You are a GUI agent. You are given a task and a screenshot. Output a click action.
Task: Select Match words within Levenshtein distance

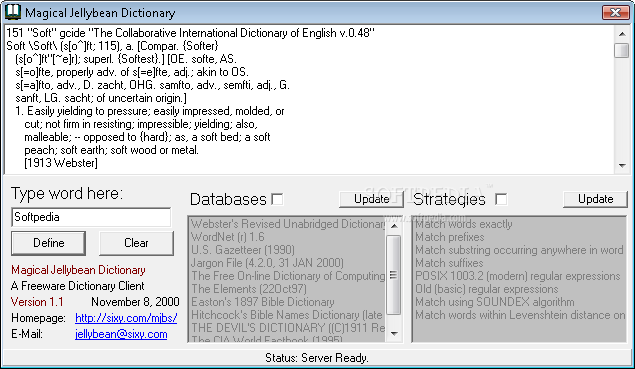[519, 315]
